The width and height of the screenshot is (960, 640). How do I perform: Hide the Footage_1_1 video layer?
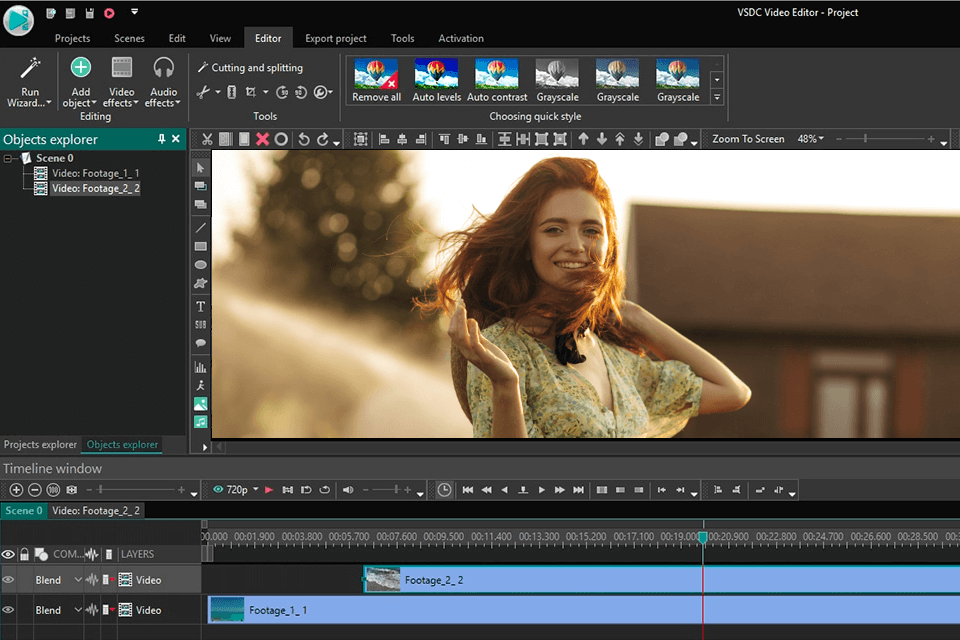8,610
